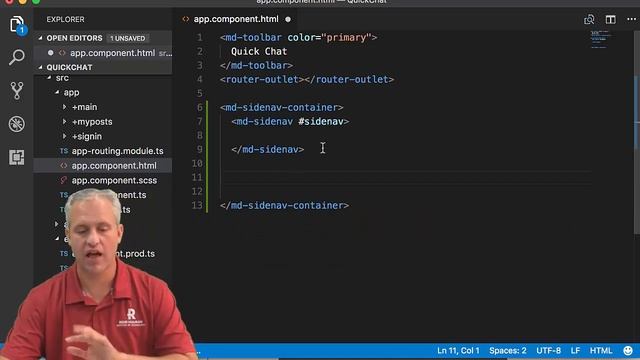
Task: Click the editor minimap
Action: (x=601, y=39)
